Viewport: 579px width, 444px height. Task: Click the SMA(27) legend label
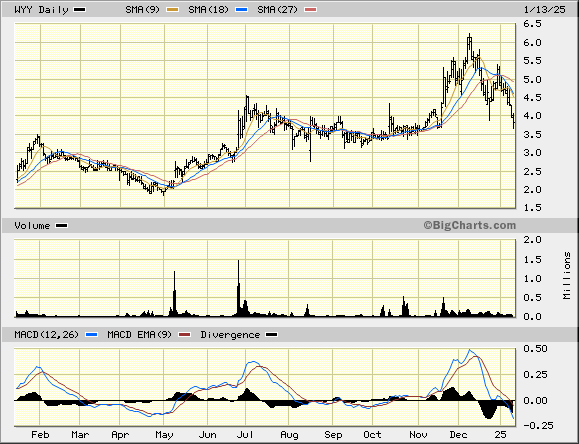click(277, 10)
